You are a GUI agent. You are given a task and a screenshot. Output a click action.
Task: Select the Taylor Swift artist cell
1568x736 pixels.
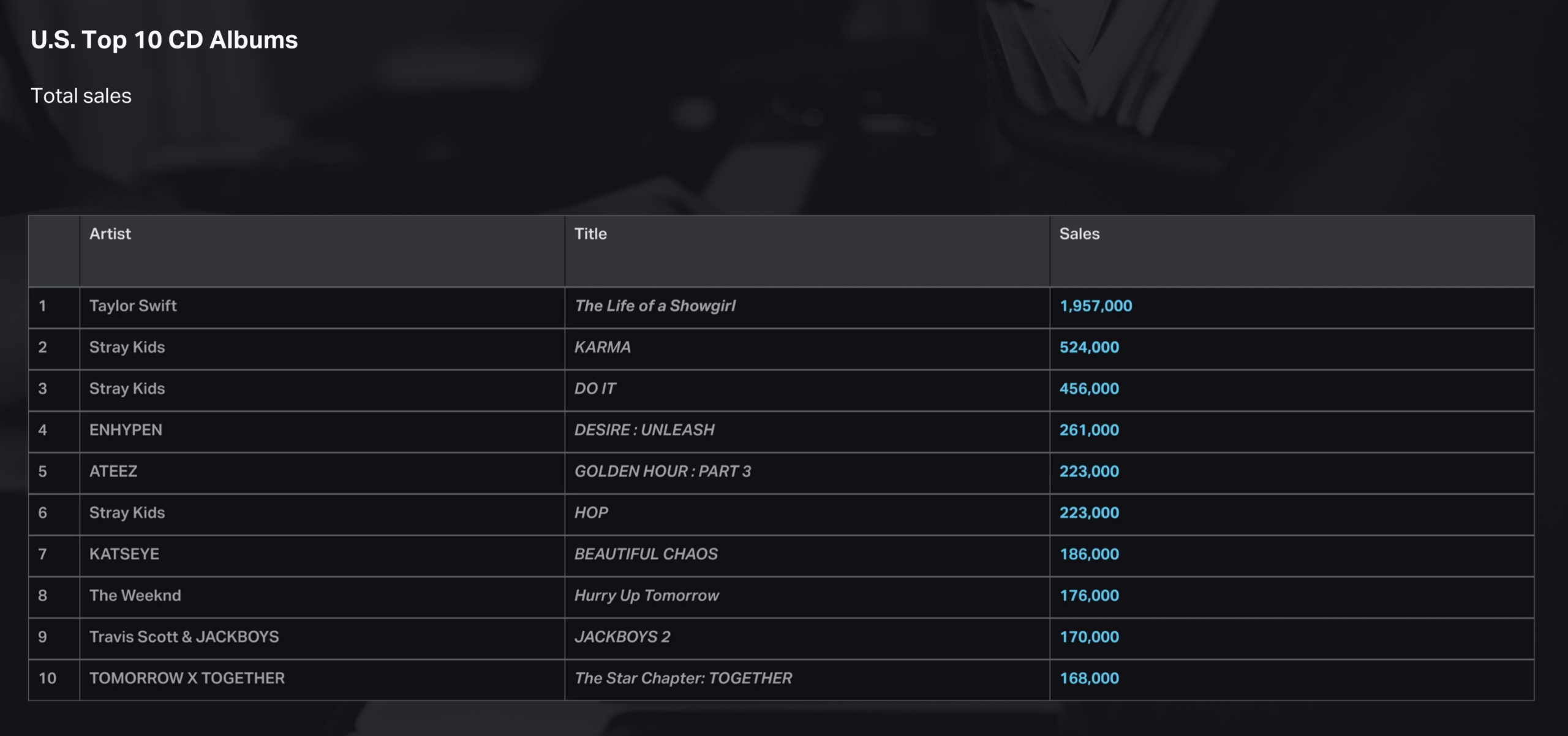[133, 306]
